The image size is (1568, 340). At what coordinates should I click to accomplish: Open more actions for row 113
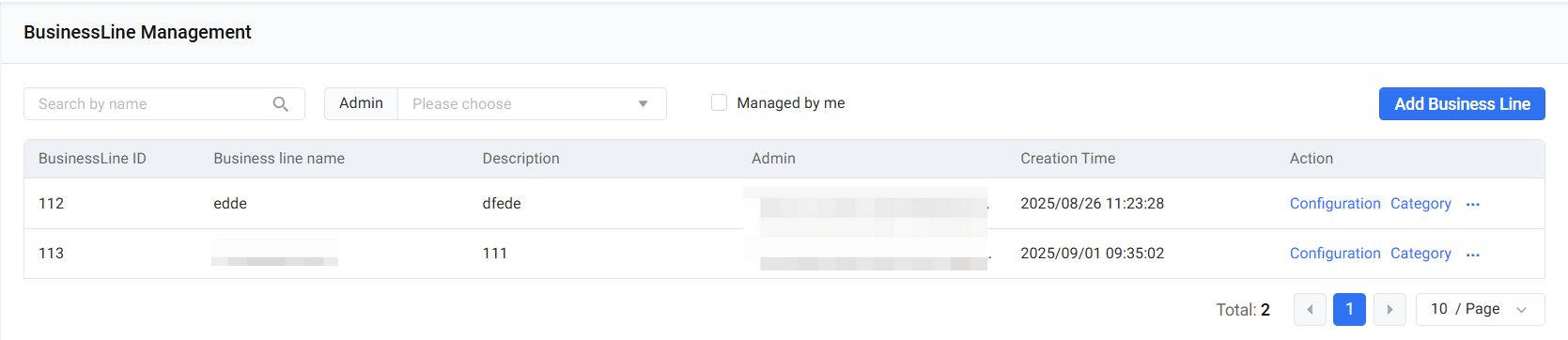click(1473, 255)
